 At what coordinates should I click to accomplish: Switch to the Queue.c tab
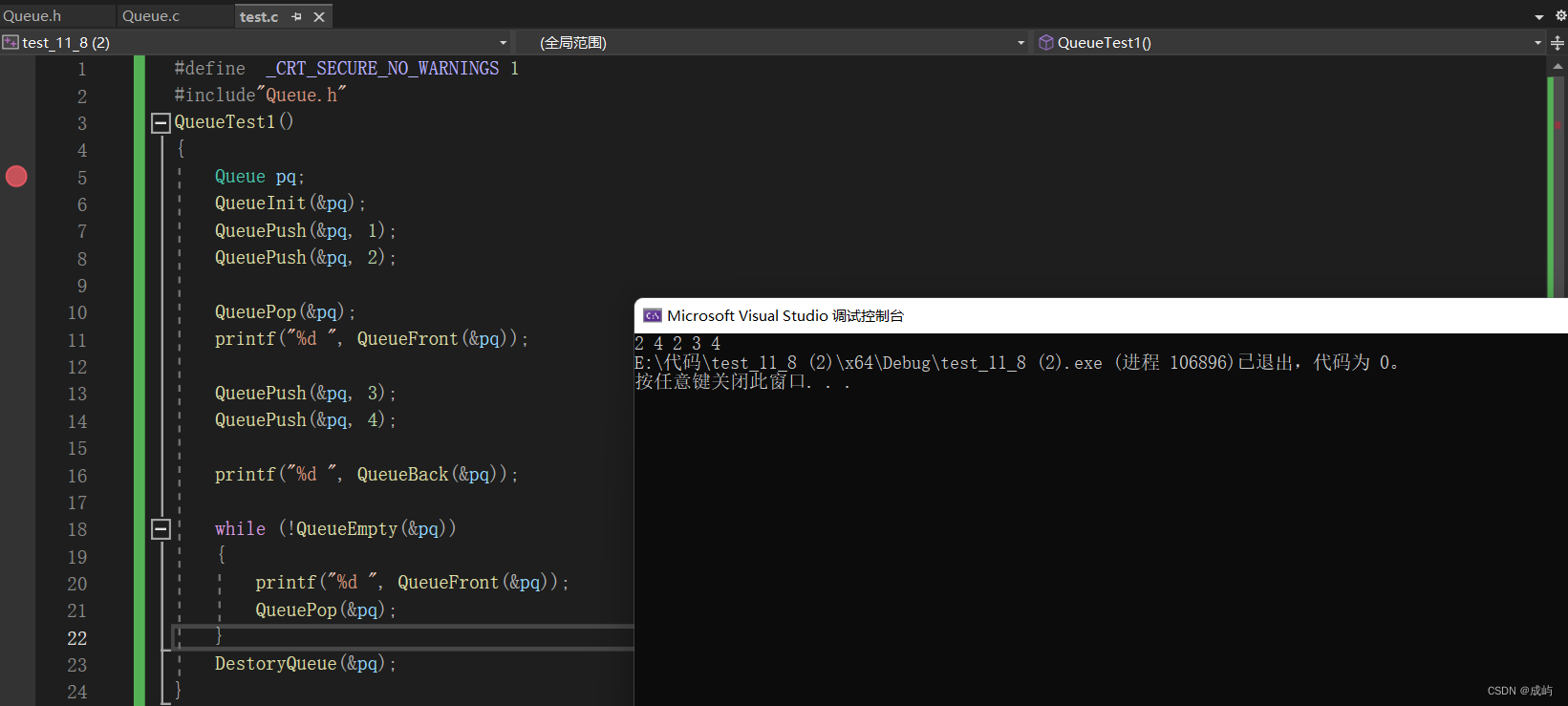tap(151, 16)
